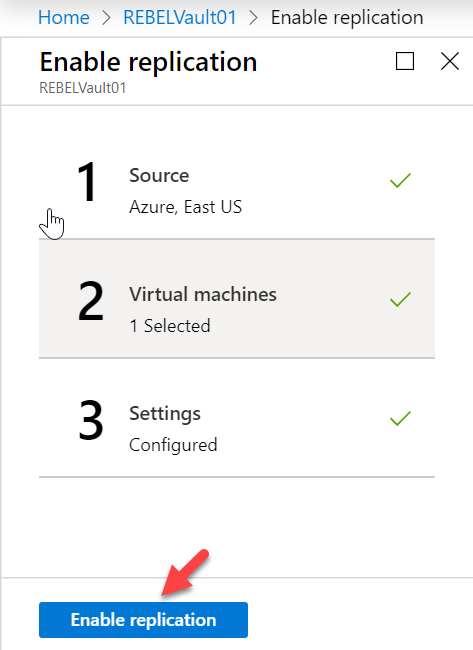The image size is (473, 650).
Task: Click the large step number 2
Action: coord(90,301)
